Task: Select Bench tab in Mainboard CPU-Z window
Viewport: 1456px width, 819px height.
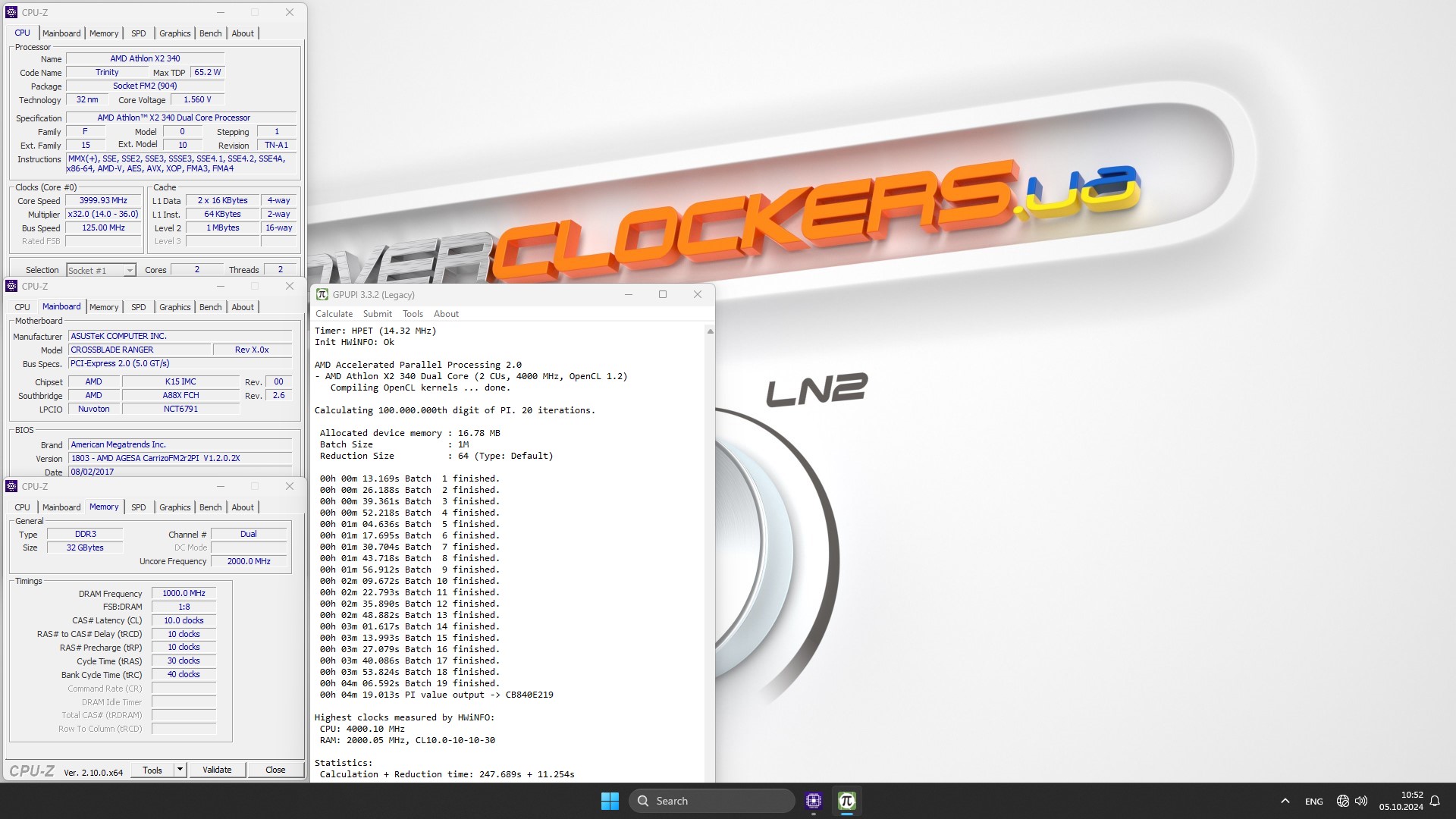Action: [211, 307]
